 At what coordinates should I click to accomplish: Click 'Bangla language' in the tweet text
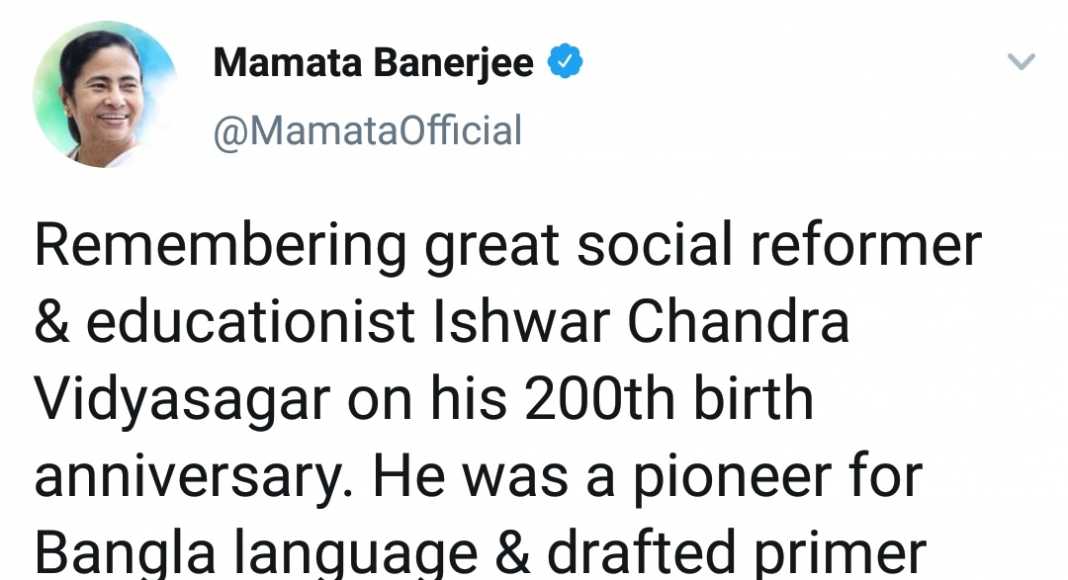tap(256, 553)
